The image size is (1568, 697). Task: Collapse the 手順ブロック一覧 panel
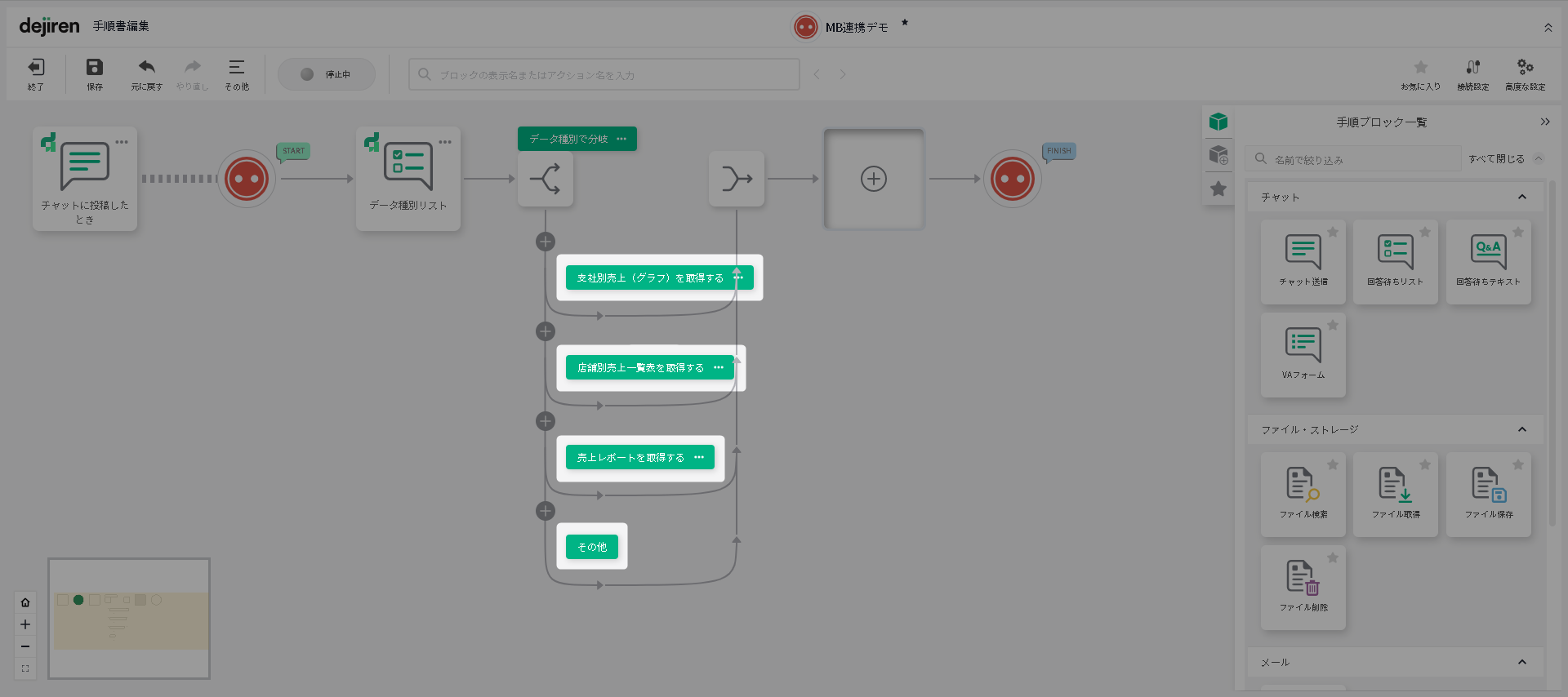pos(1545,122)
